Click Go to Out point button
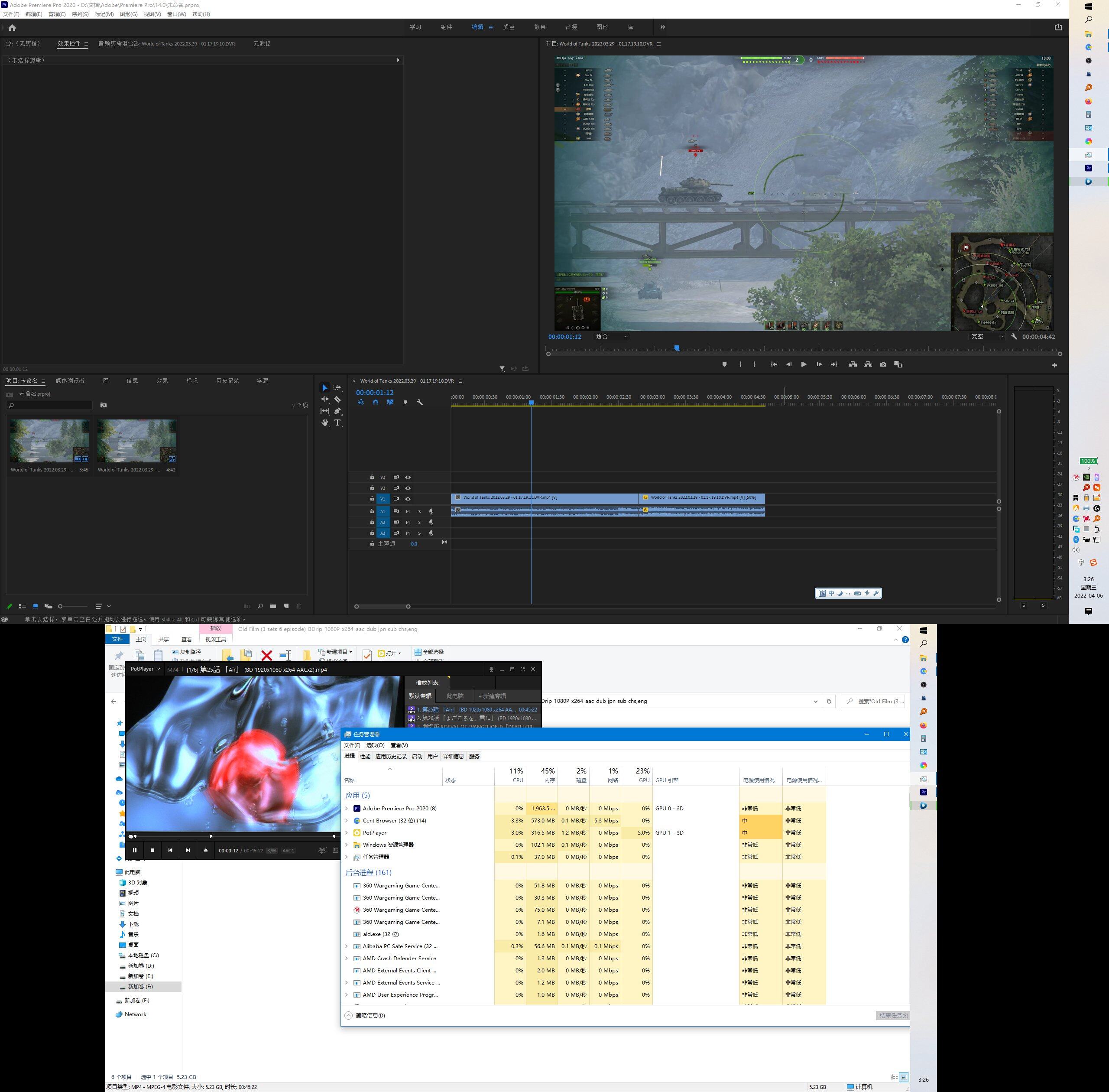 coord(834,364)
